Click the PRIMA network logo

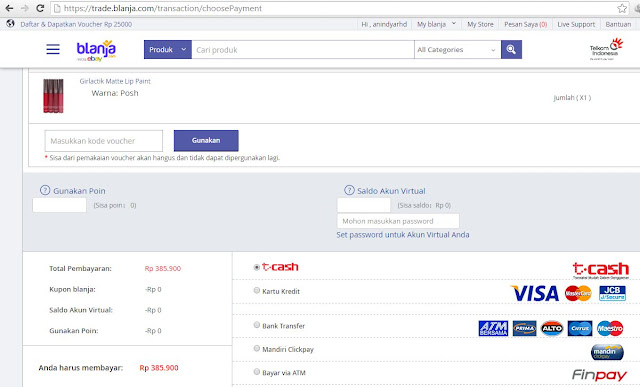click(x=524, y=328)
